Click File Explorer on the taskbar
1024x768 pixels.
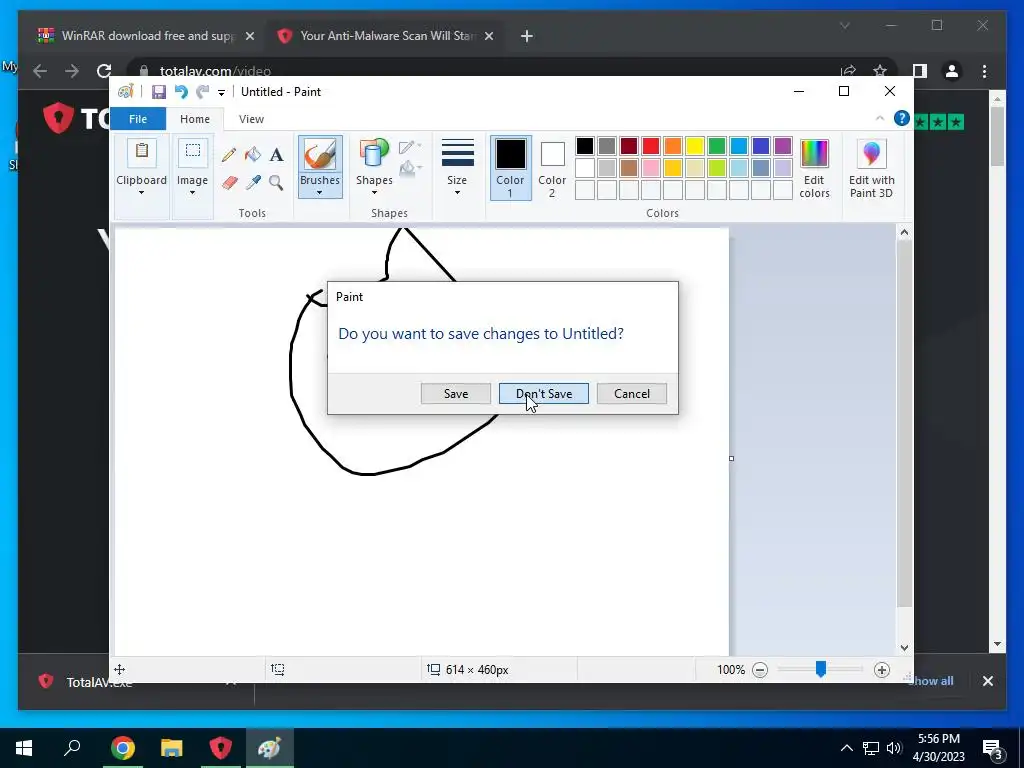(172, 748)
